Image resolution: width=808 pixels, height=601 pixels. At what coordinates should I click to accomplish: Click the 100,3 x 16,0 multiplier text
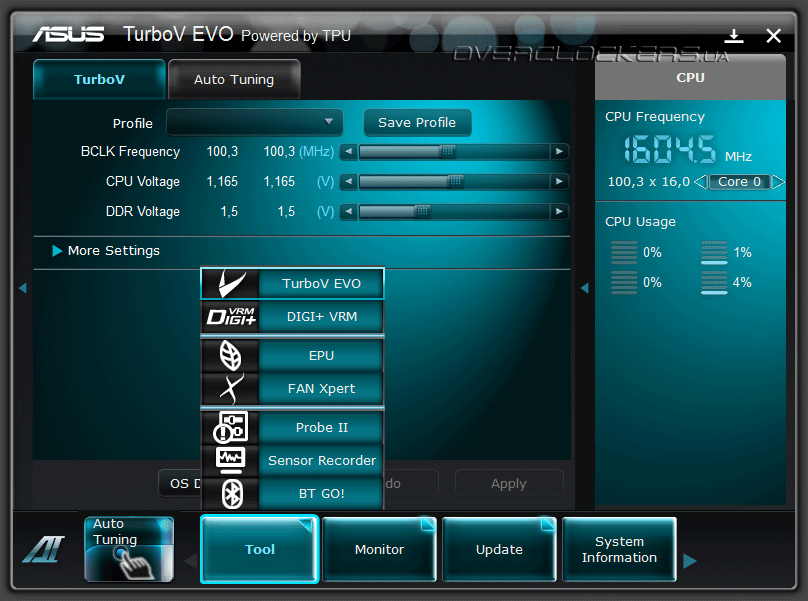coord(648,182)
